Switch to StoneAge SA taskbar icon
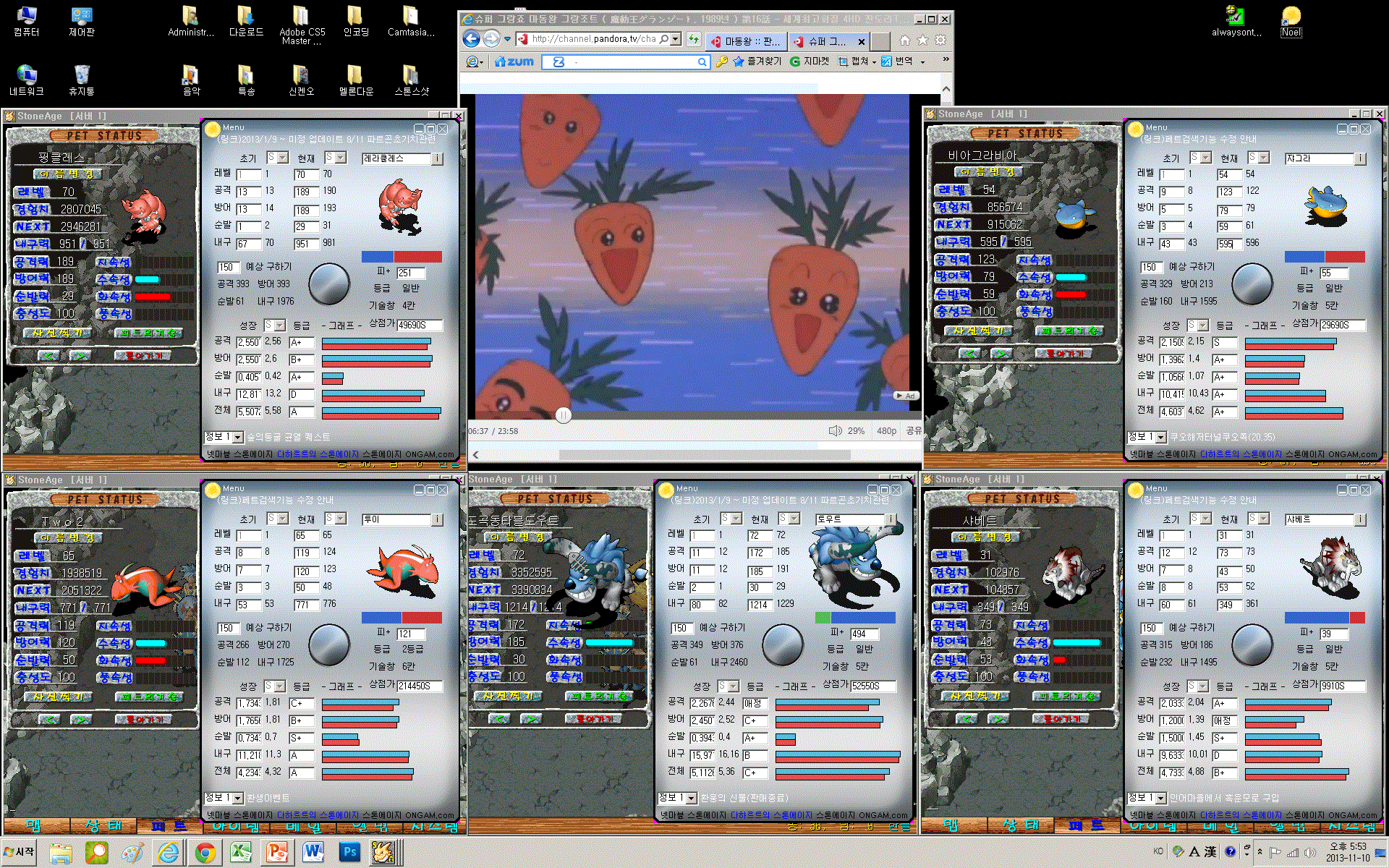This screenshot has height=868, width=1389. (x=383, y=852)
